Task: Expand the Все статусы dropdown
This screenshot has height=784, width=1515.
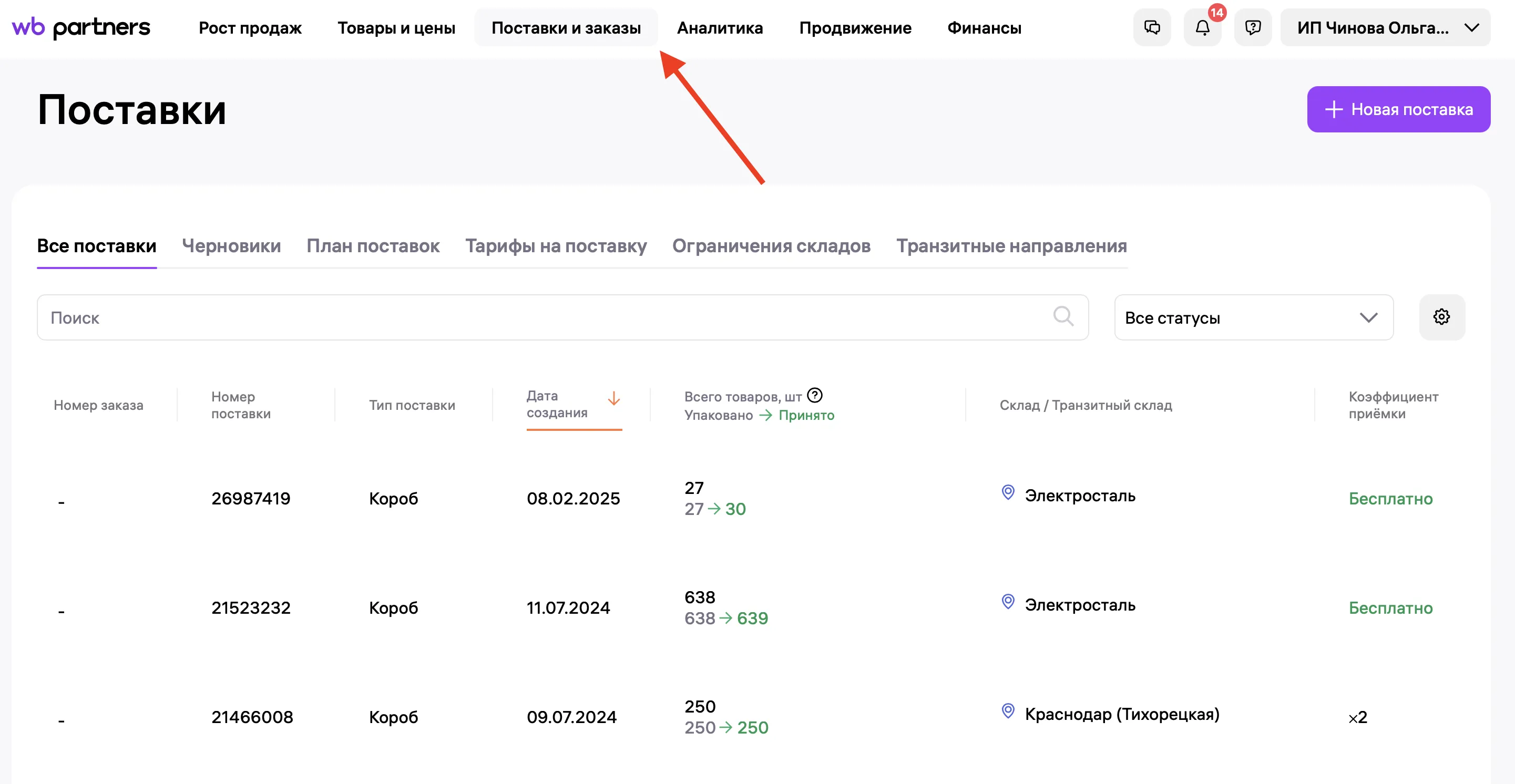Action: [x=1253, y=317]
